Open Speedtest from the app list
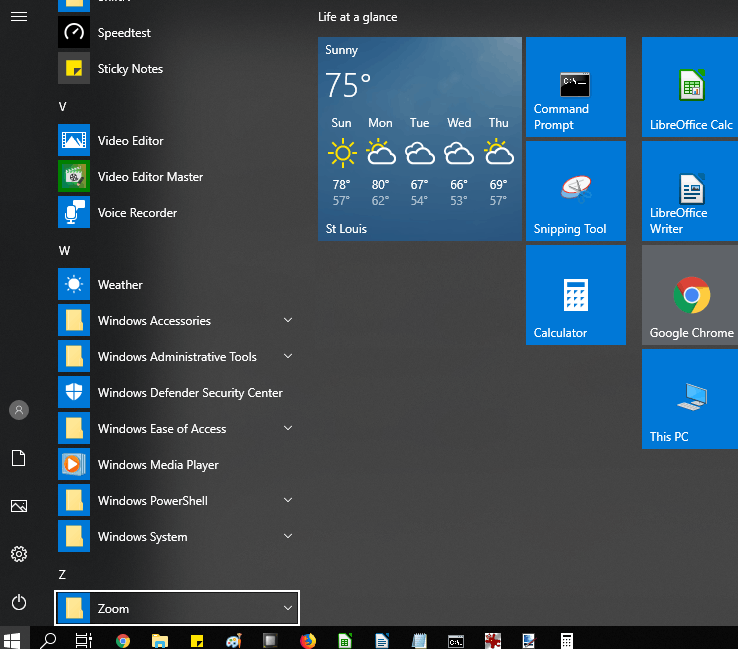 pyautogui.click(x=177, y=32)
